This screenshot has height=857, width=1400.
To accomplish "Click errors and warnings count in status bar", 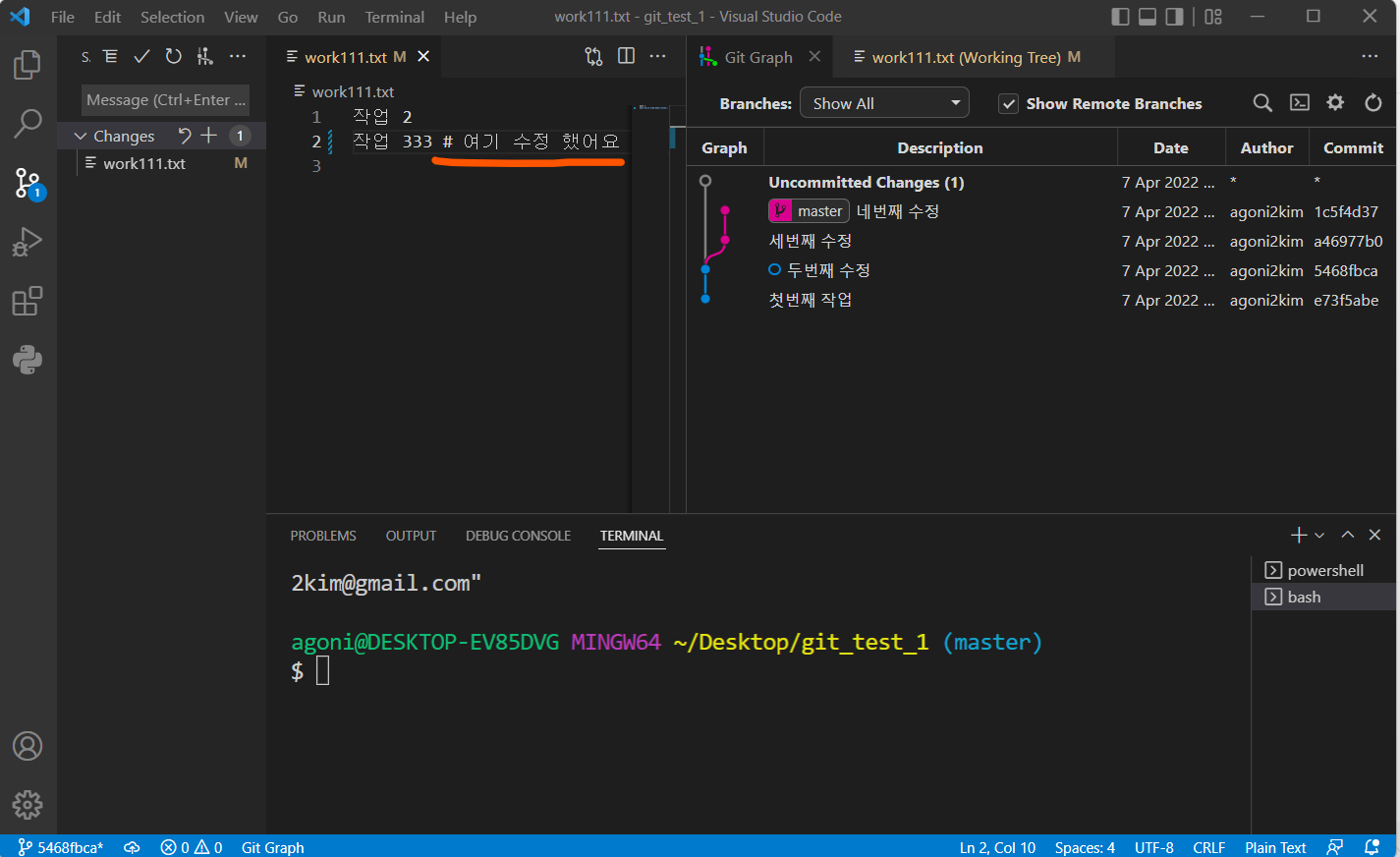I will coord(192,847).
